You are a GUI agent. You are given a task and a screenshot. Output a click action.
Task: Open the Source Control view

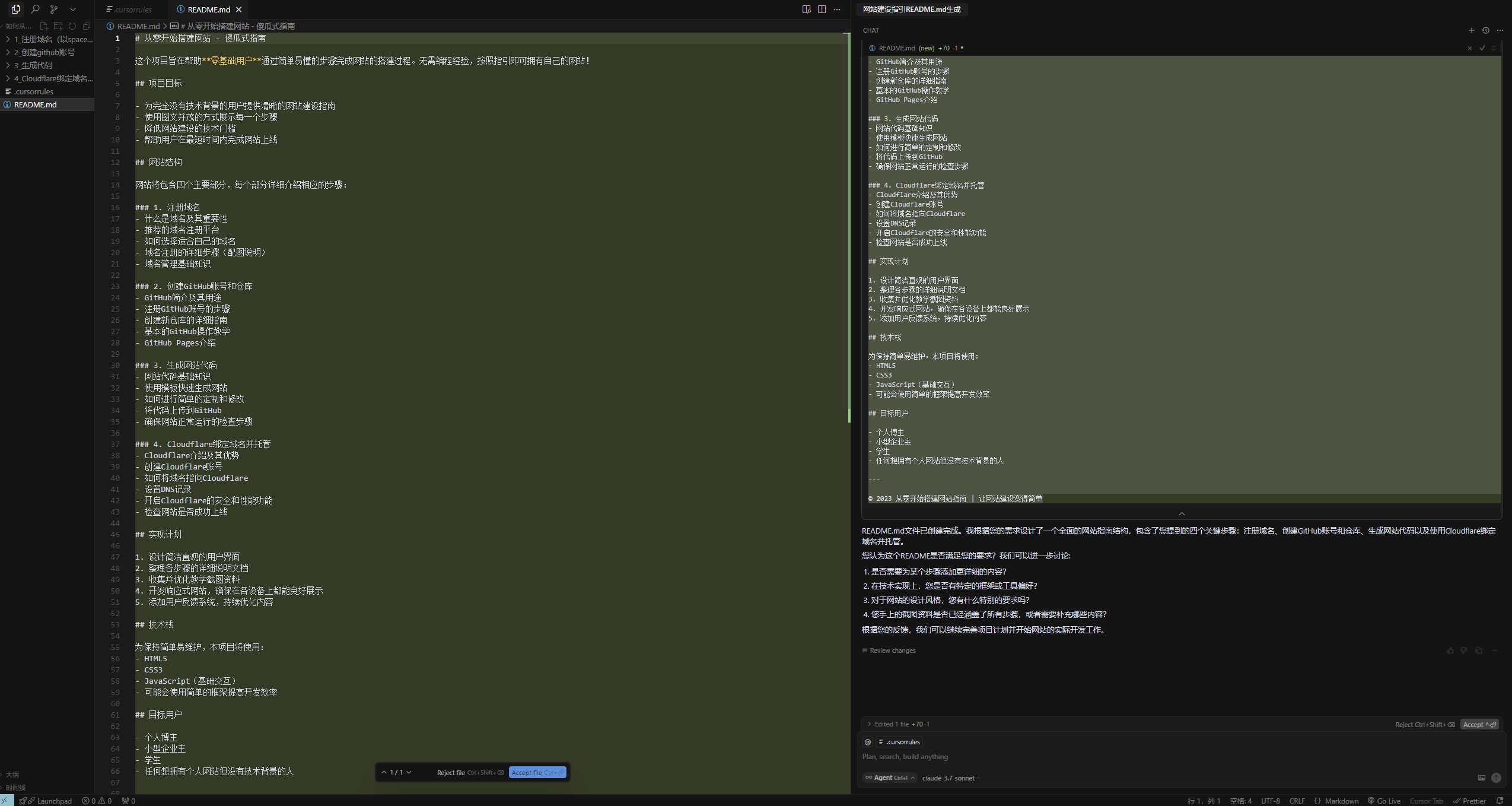pos(54,9)
